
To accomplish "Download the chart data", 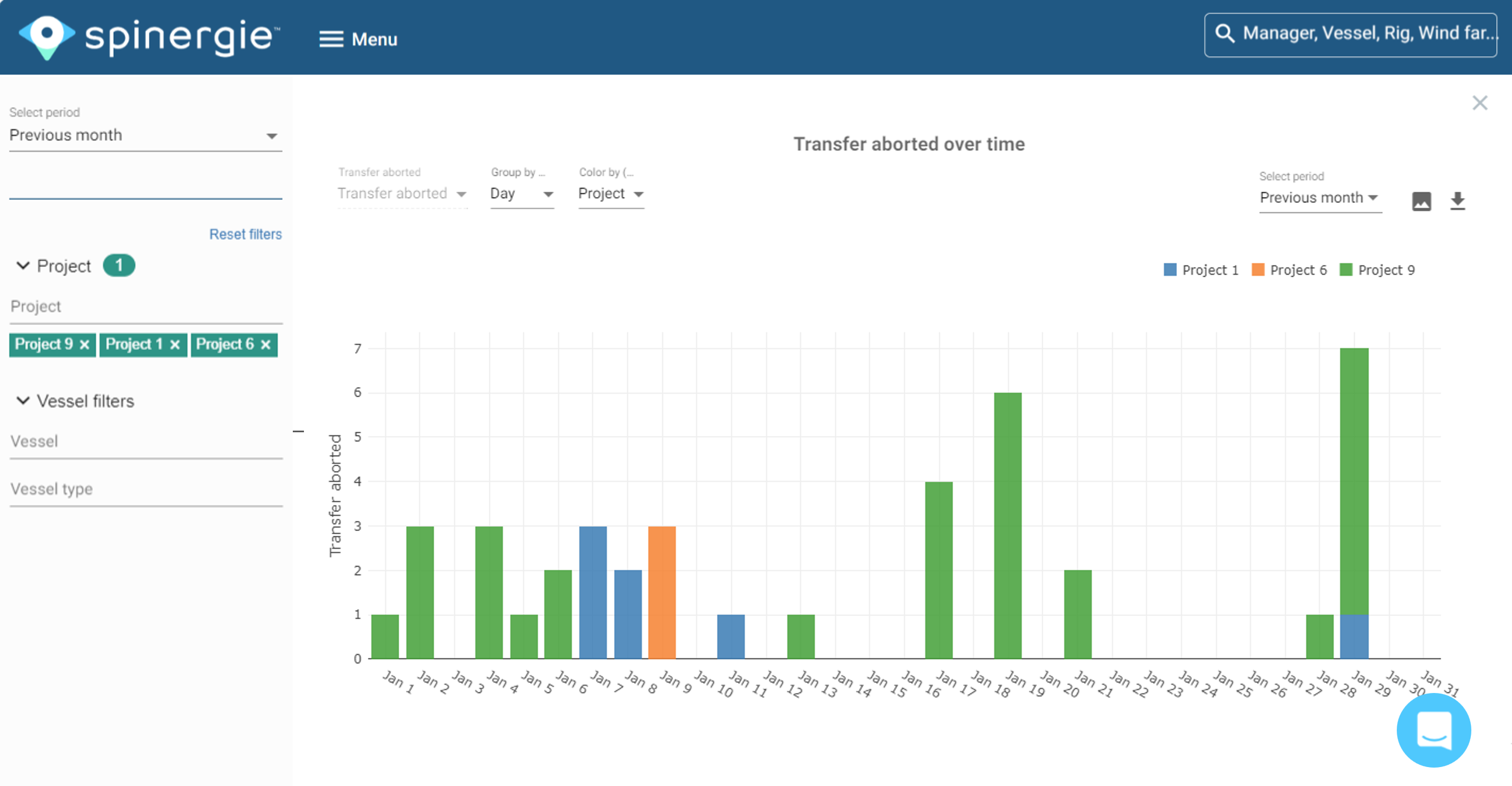I will click(1458, 201).
